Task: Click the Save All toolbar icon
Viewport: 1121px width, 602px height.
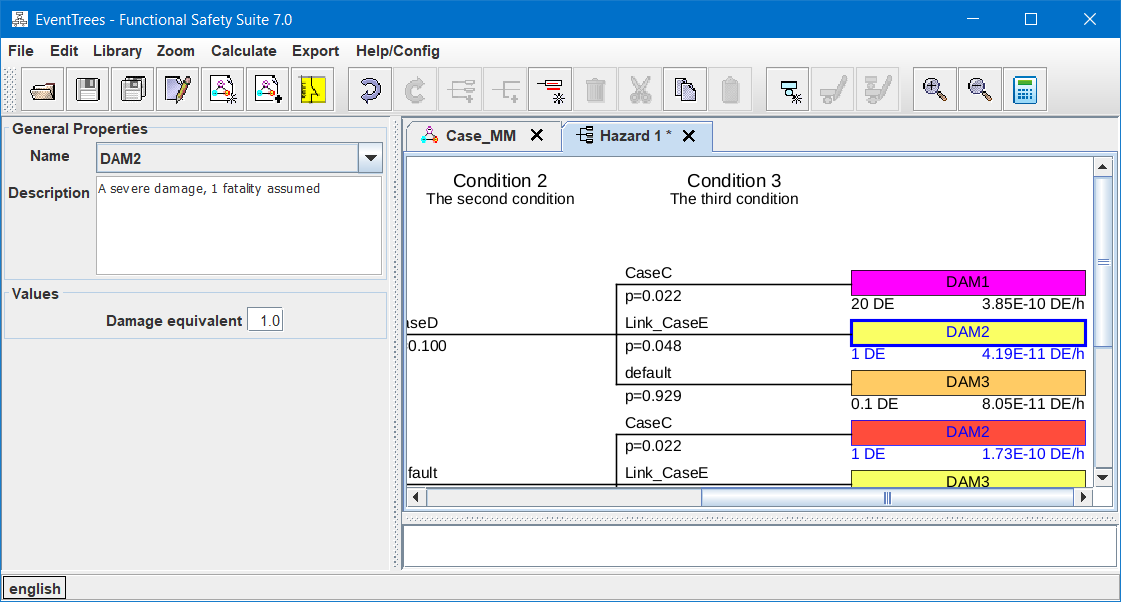Action: 133,90
